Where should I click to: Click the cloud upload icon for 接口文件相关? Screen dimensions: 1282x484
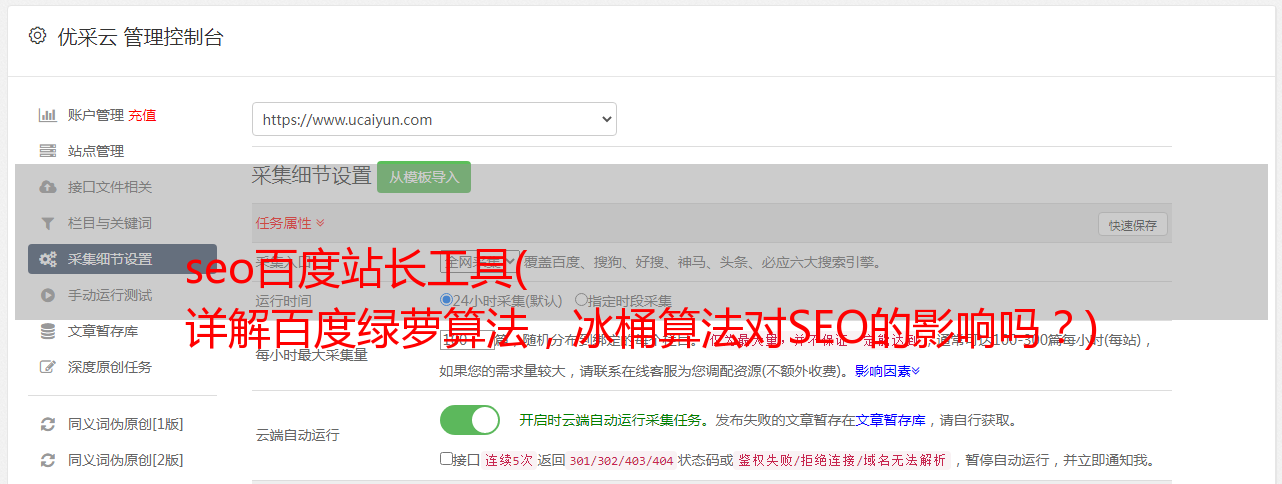click(x=47, y=187)
